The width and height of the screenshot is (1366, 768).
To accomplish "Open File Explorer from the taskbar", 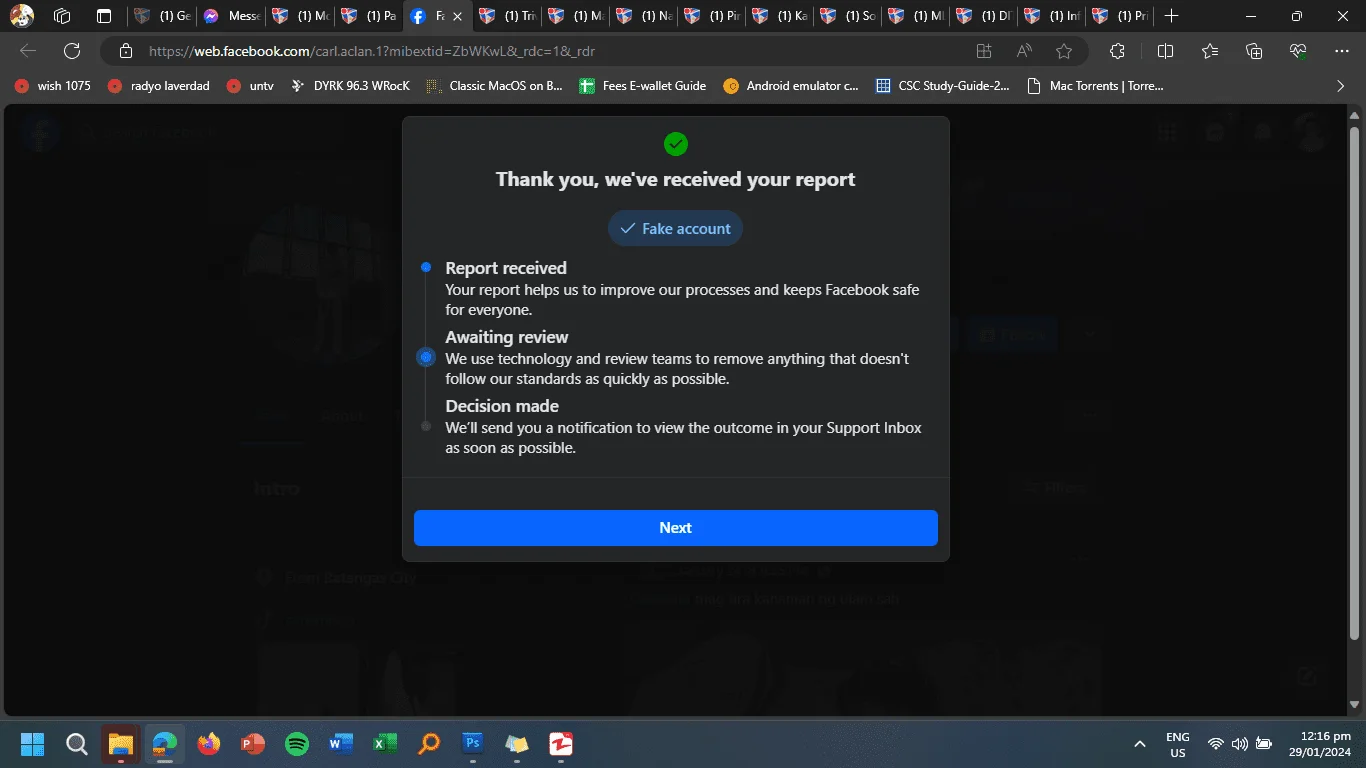I will coord(121,744).
